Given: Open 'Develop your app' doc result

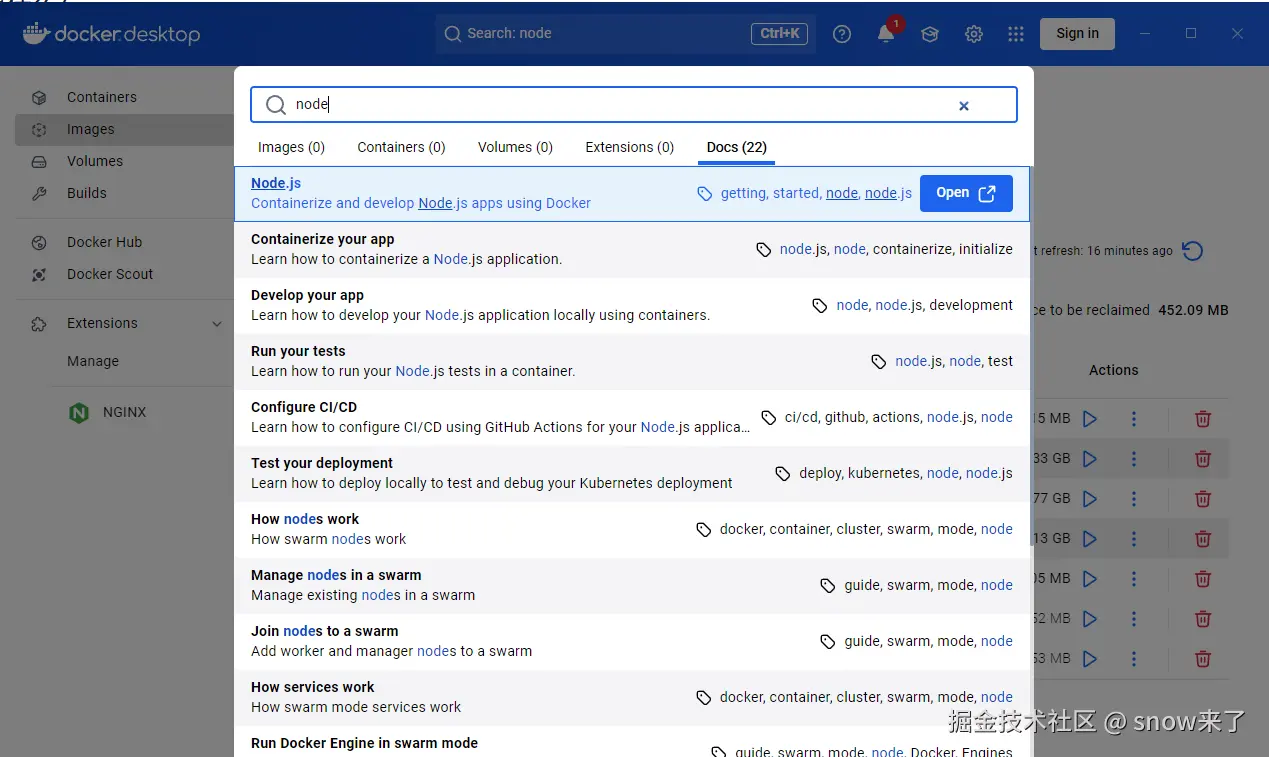Looking at the screenshot, I should pos(632,305).
